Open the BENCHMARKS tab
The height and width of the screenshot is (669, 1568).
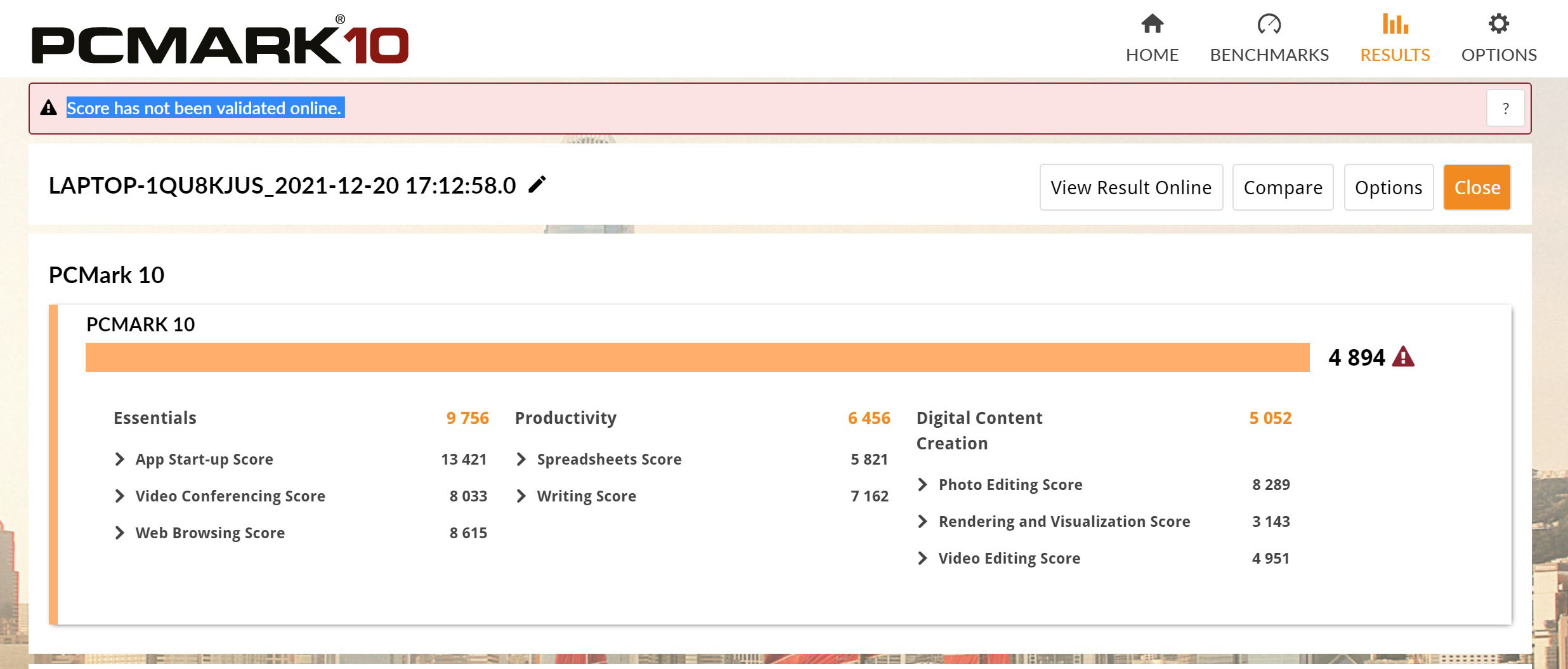(x=1269, y=39)
